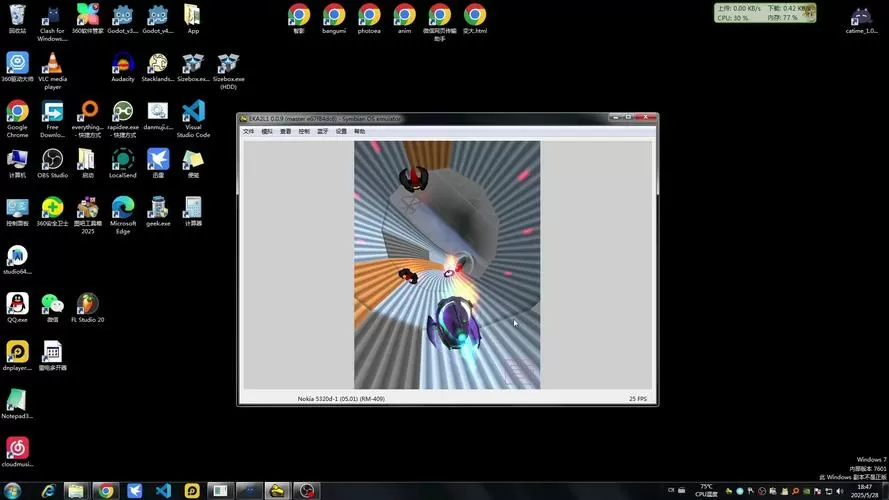Image resolution: width=889 pixels, height=500 pixels.
Task: Select the Audacity desktop icon
Action: (x=122, y=67)
